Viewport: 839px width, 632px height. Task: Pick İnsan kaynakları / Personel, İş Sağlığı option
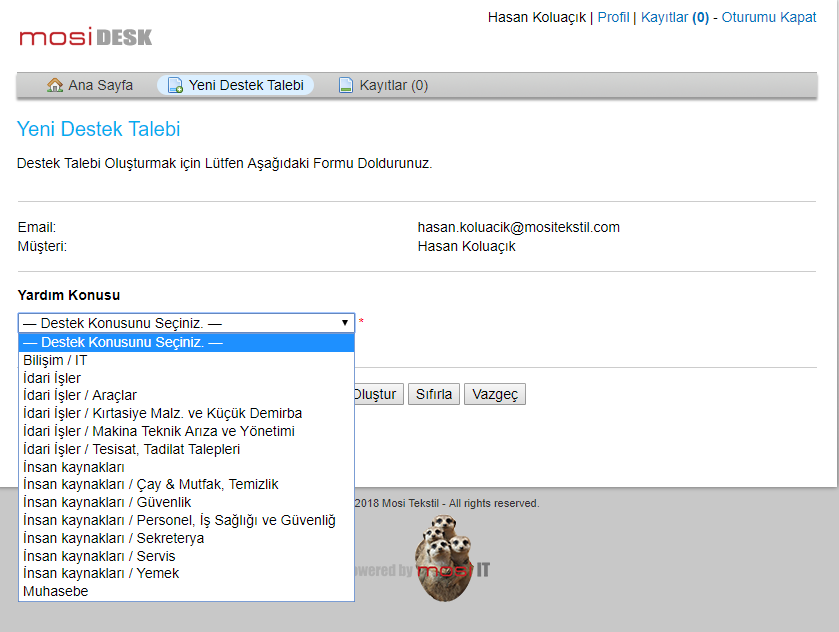click(x=186, y=520)
